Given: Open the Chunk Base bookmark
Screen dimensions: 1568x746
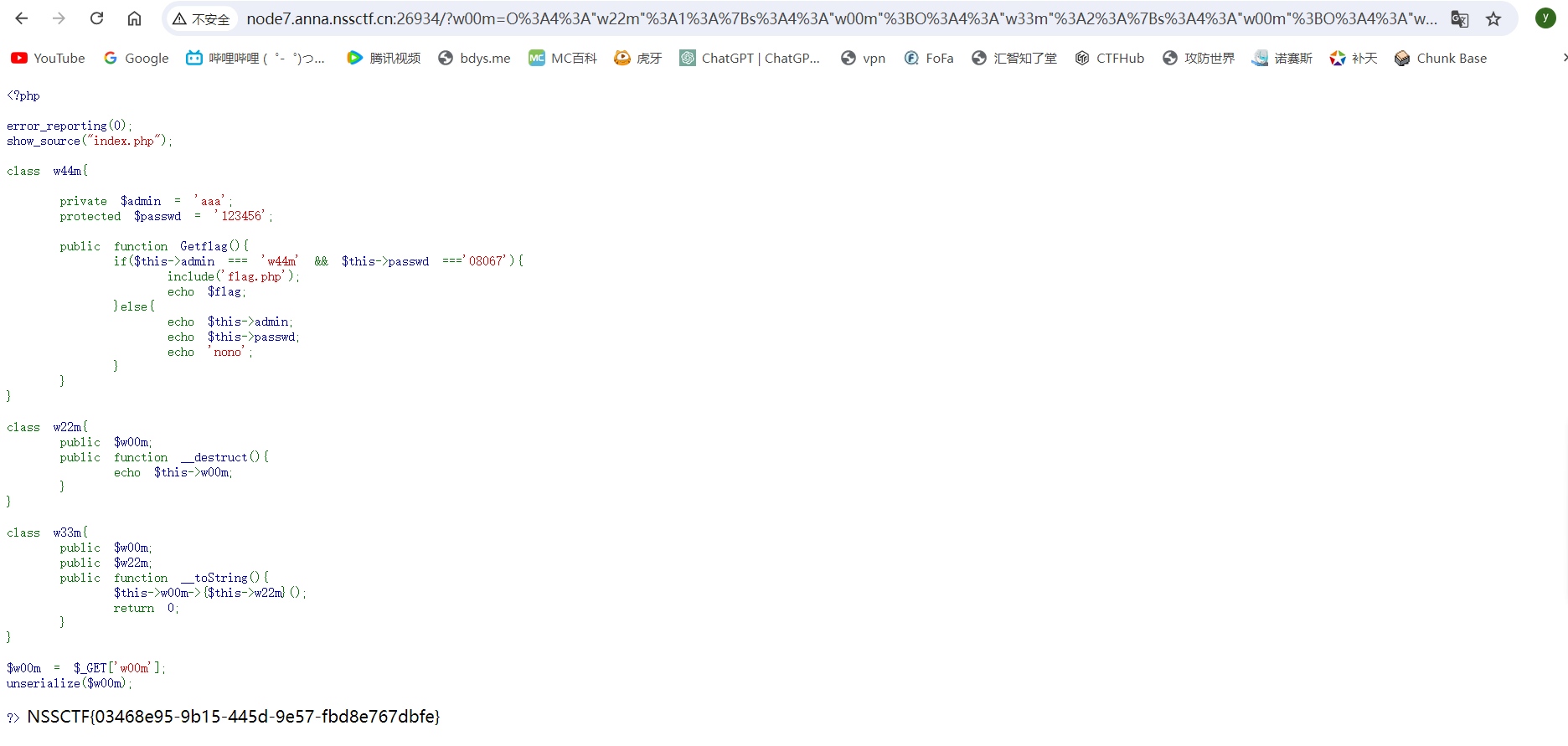Looking at the screenshot, I should [1441, 58].
